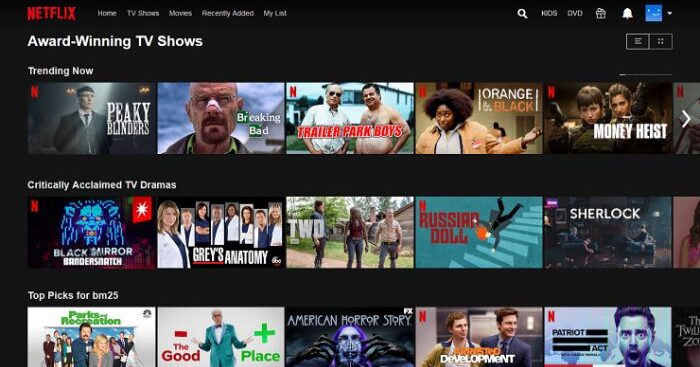Open Sherlock thumbnail
This screenshot has height=367, width=700.
point(608,233)
